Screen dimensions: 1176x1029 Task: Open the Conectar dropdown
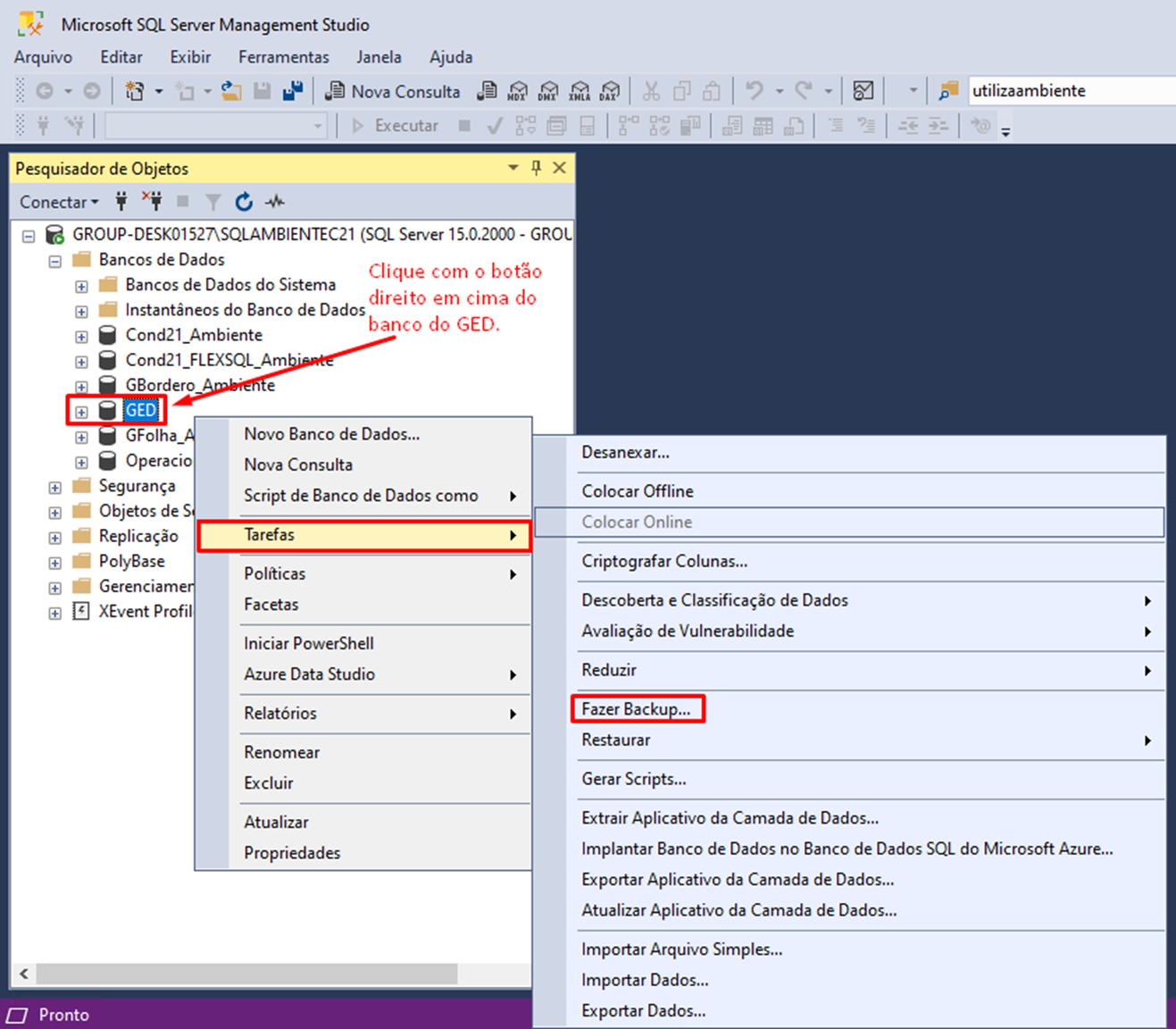[59, 202]
